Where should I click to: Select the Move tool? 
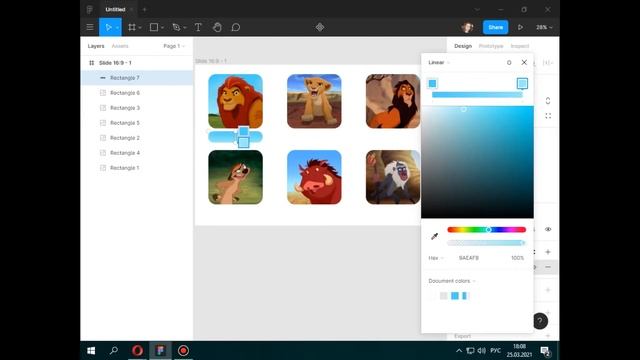[108, 27]
